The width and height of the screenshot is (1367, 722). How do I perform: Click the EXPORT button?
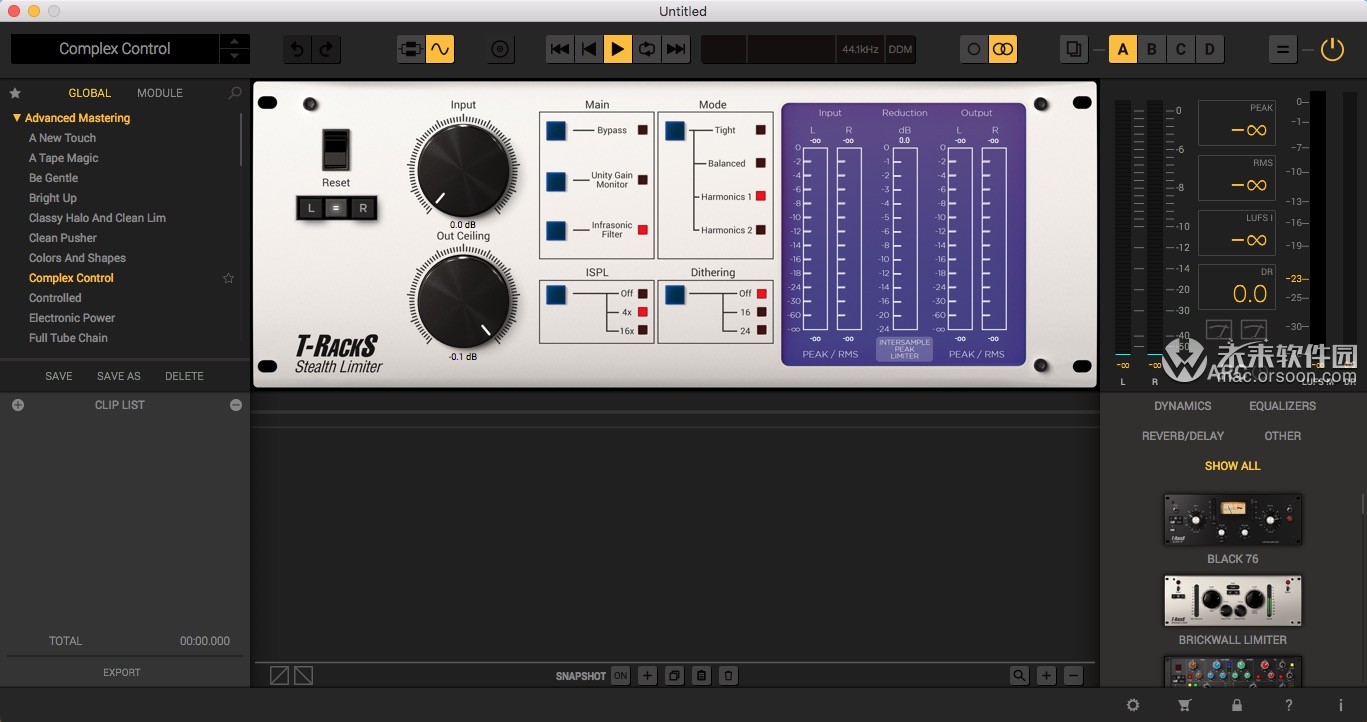click(x=121, y=672)
